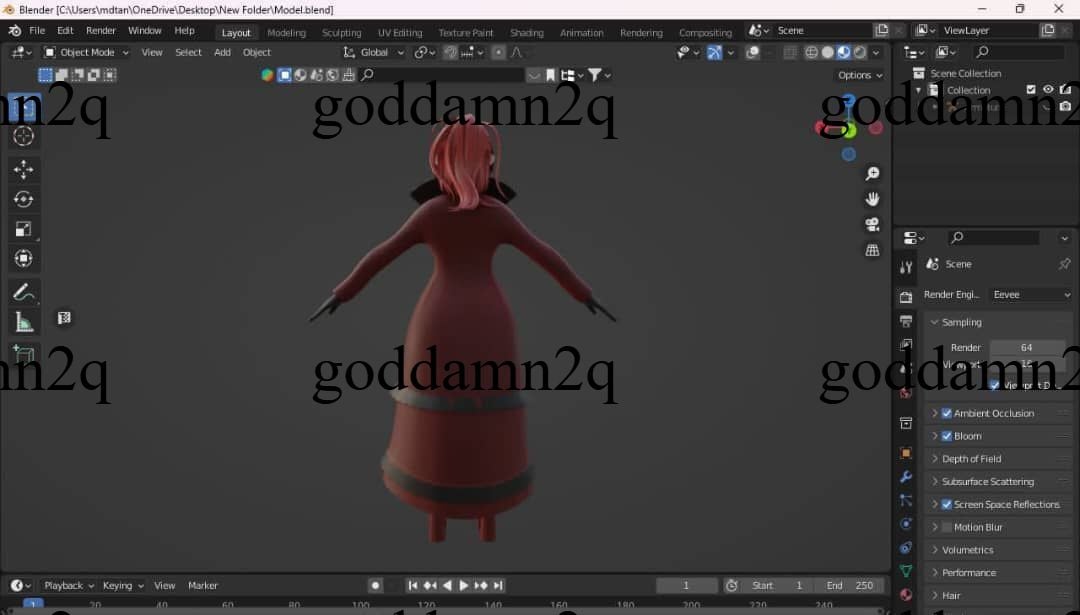Click the End frame field 250
This screenshot has width=1080, height=615.
850,585
